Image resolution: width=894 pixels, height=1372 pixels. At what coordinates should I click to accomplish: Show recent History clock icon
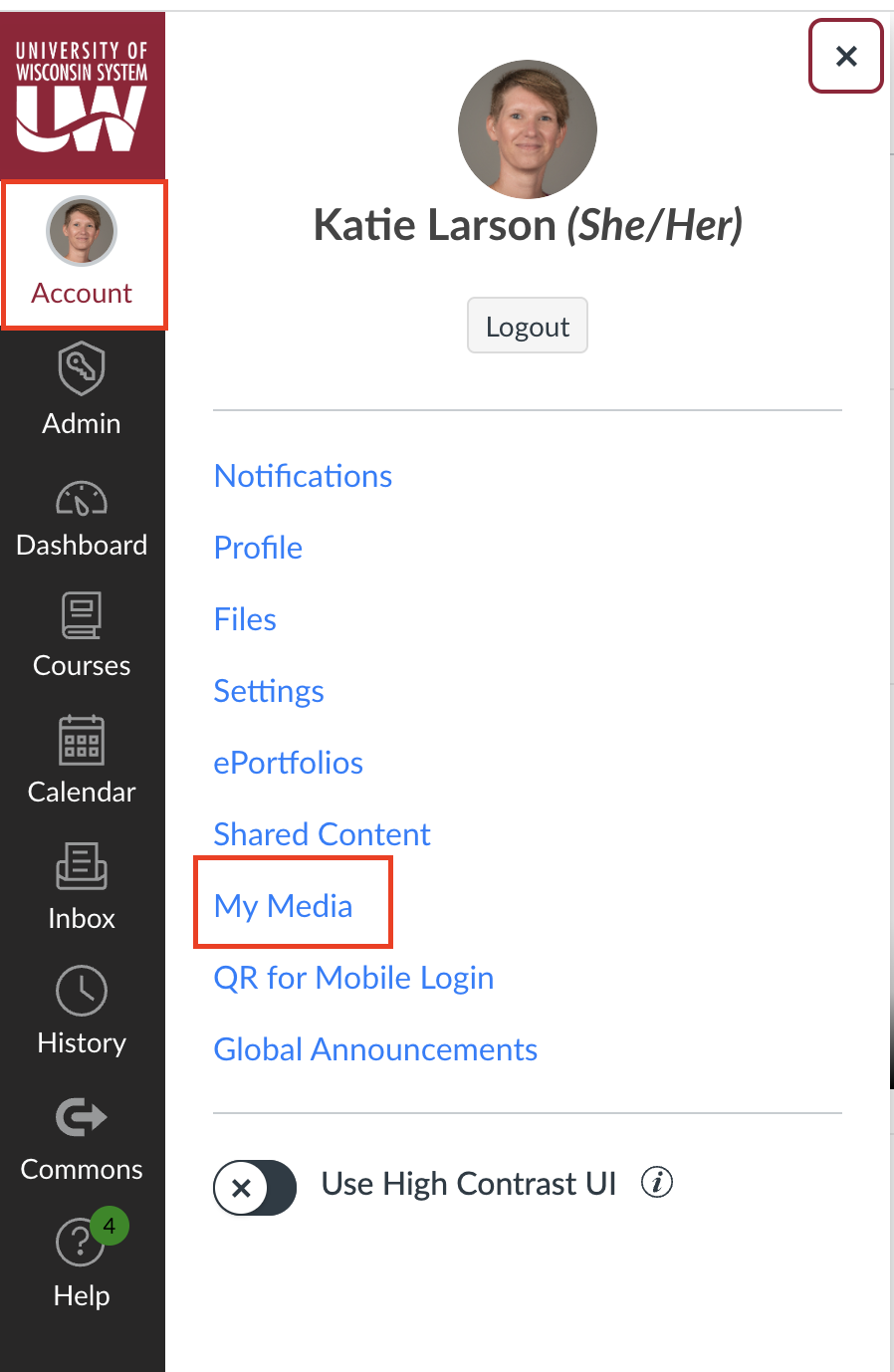82,991
